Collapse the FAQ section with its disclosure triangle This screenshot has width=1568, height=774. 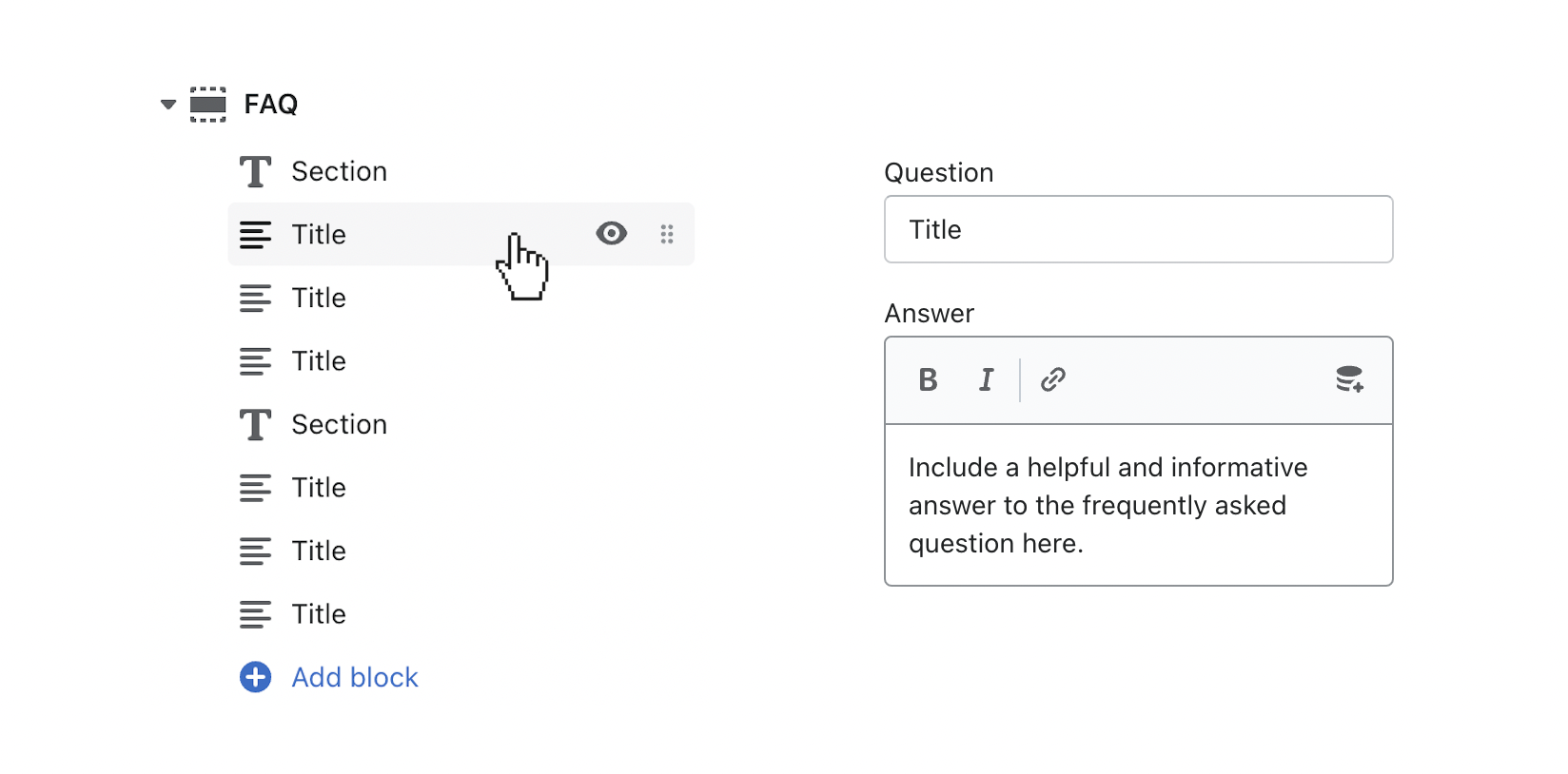coord(167,104)
